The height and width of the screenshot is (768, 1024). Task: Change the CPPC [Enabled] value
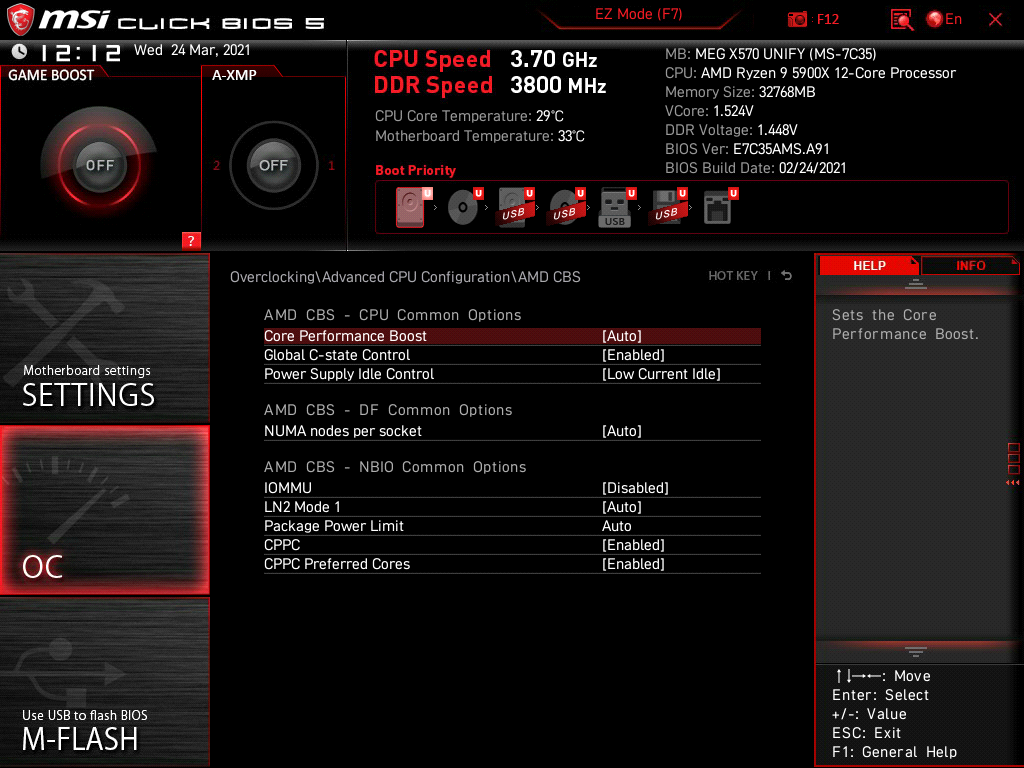pyautogui.click(x=633, y=545)
